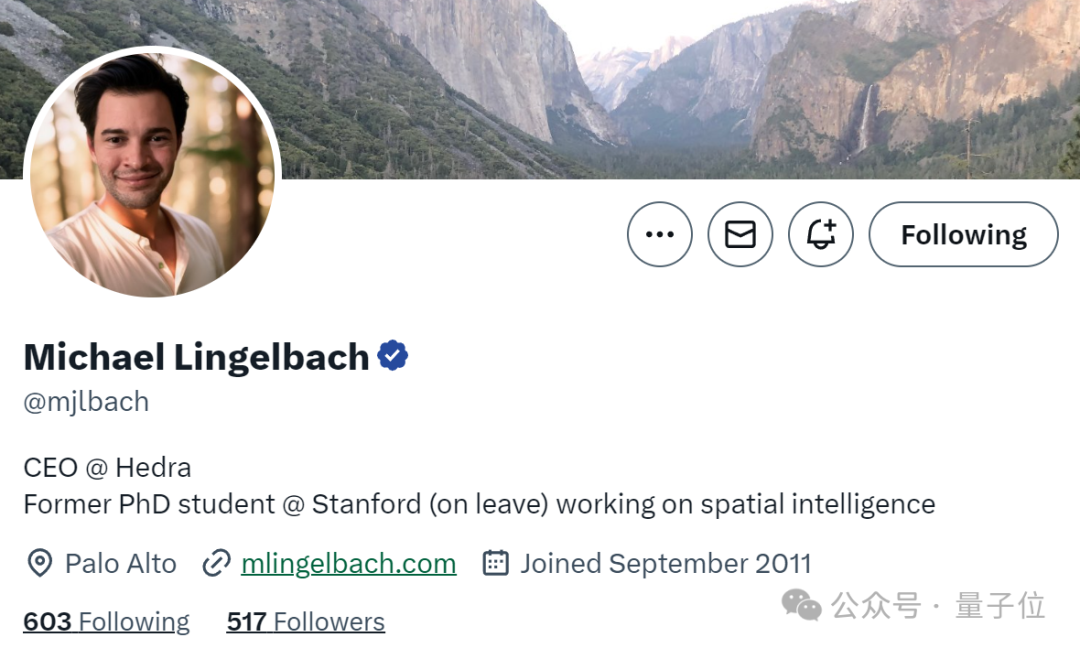Turn on notifications with bell icon
This screenshot has width=1080, height=648.
pyautogui.click(x=821, y=235)
